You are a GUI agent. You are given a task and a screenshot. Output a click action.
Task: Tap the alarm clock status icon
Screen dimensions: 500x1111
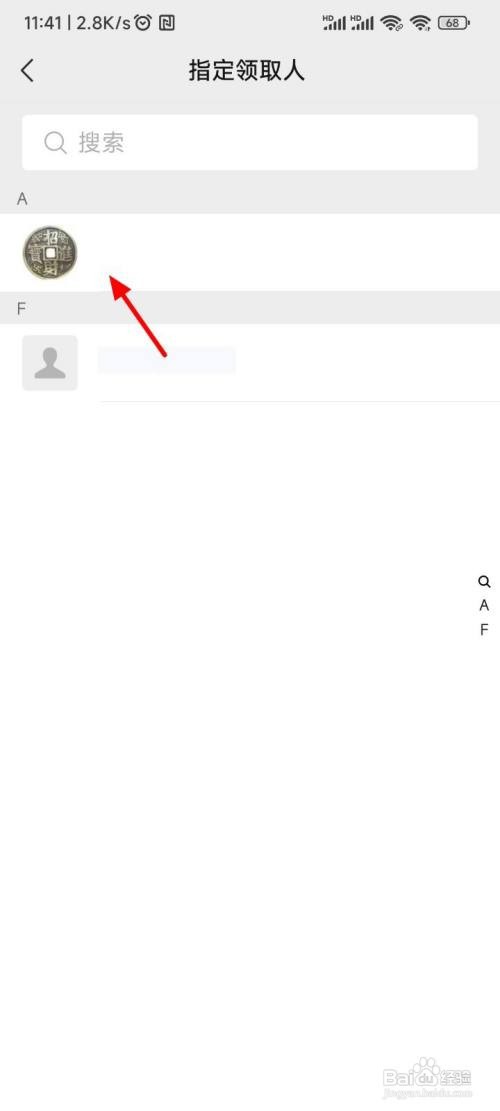pos(144,23)
